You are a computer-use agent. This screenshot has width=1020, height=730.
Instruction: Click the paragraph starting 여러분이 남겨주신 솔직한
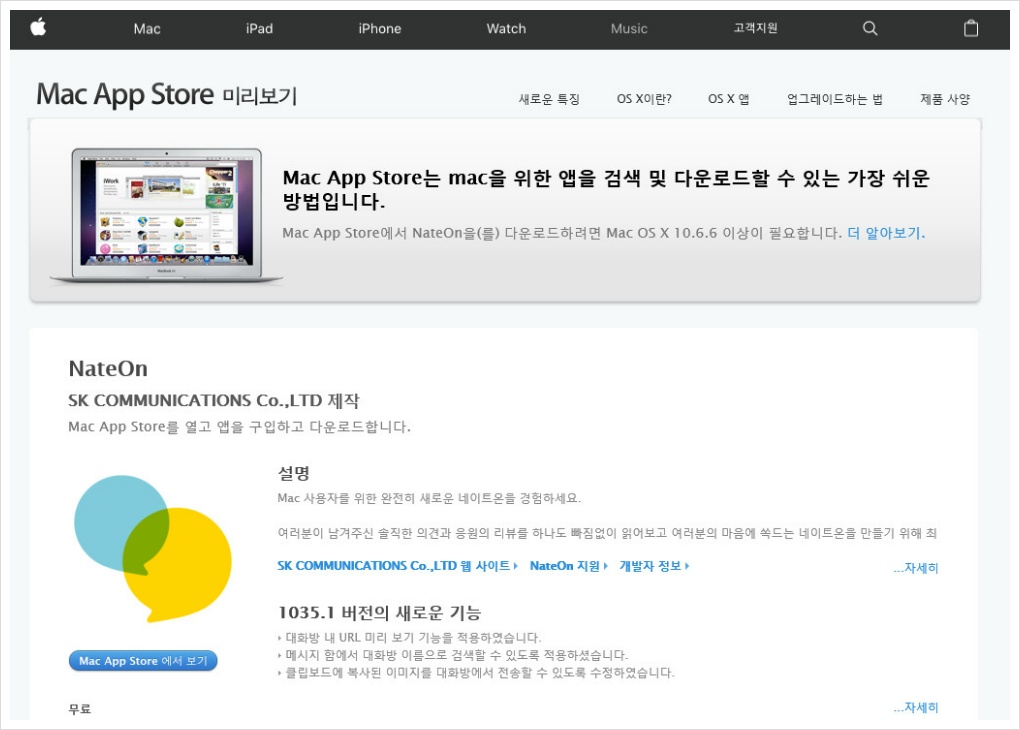click(608, 534)
